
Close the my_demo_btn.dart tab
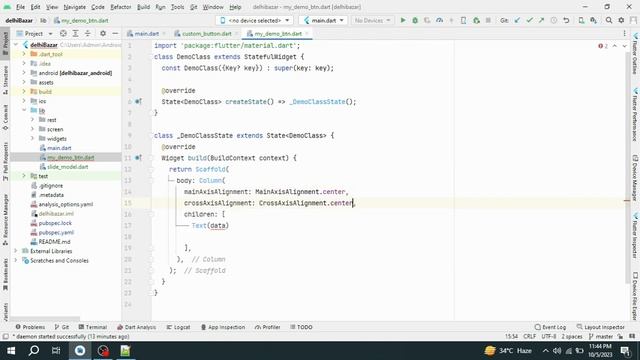pos(307,33)
